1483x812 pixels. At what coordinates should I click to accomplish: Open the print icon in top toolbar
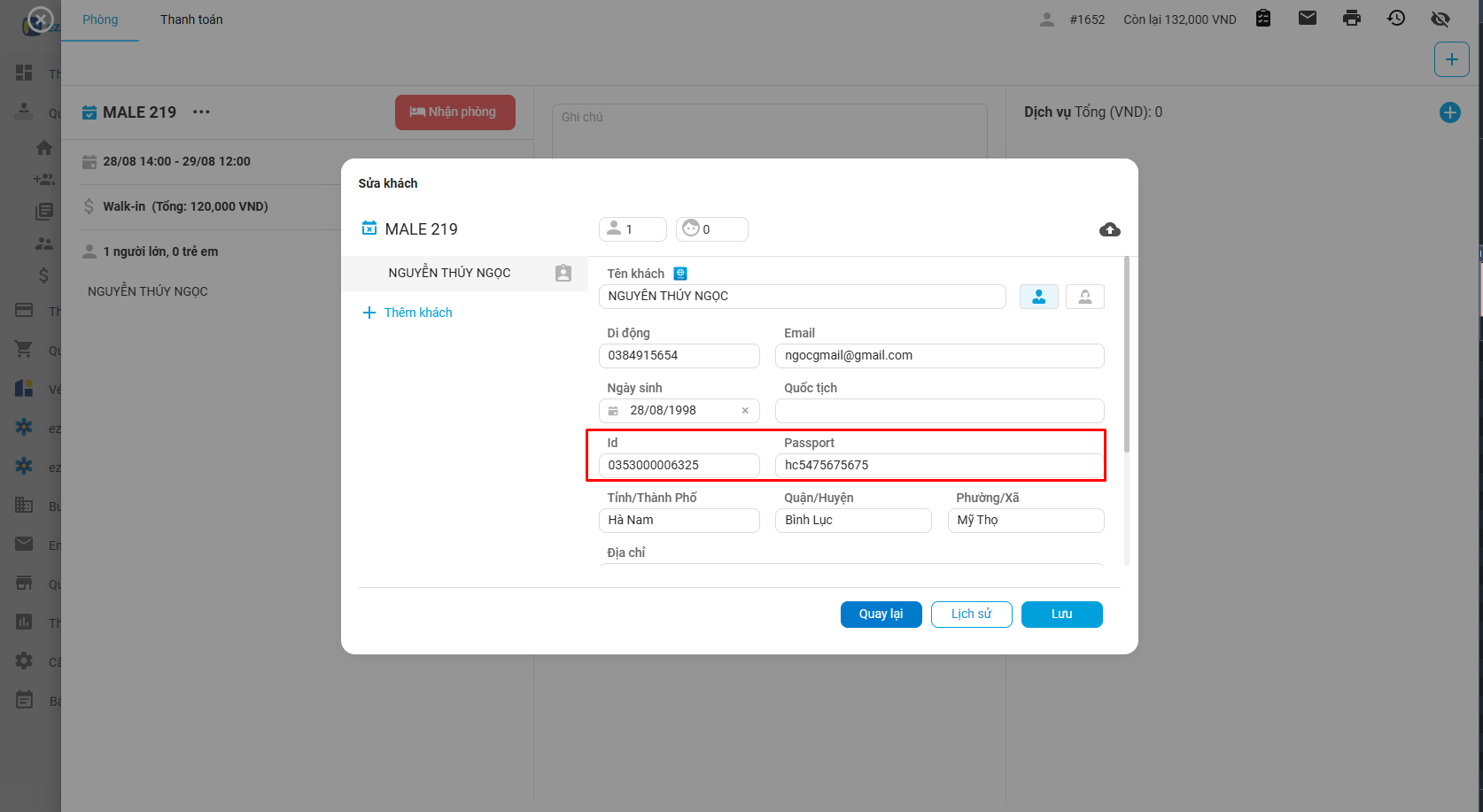click(1351, 19)
